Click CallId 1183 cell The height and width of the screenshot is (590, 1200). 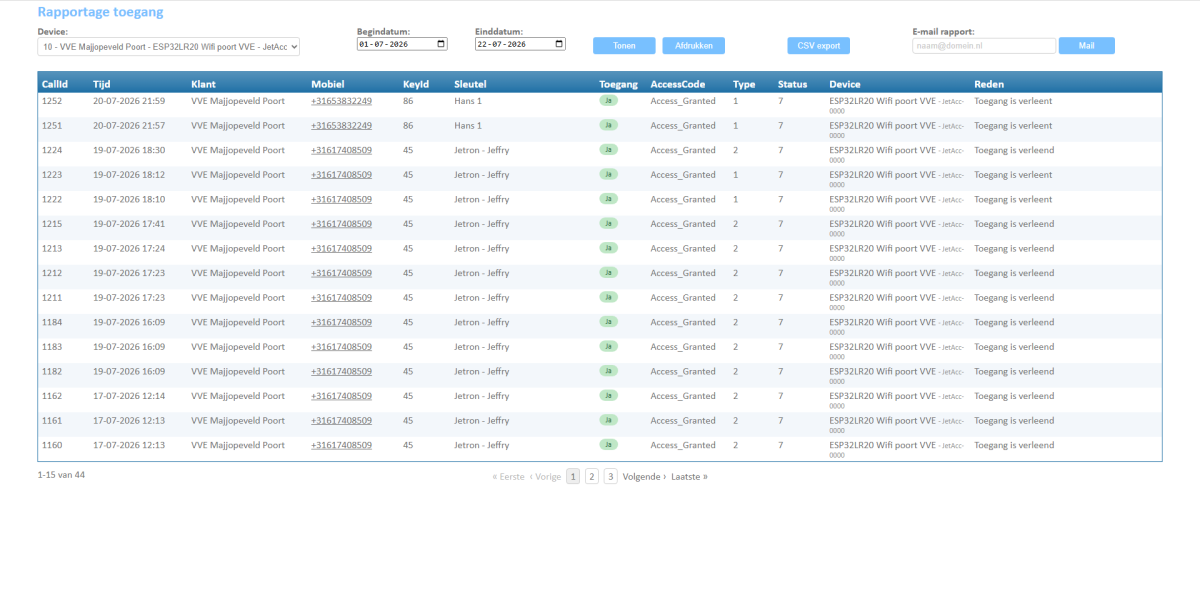point(52,347)
